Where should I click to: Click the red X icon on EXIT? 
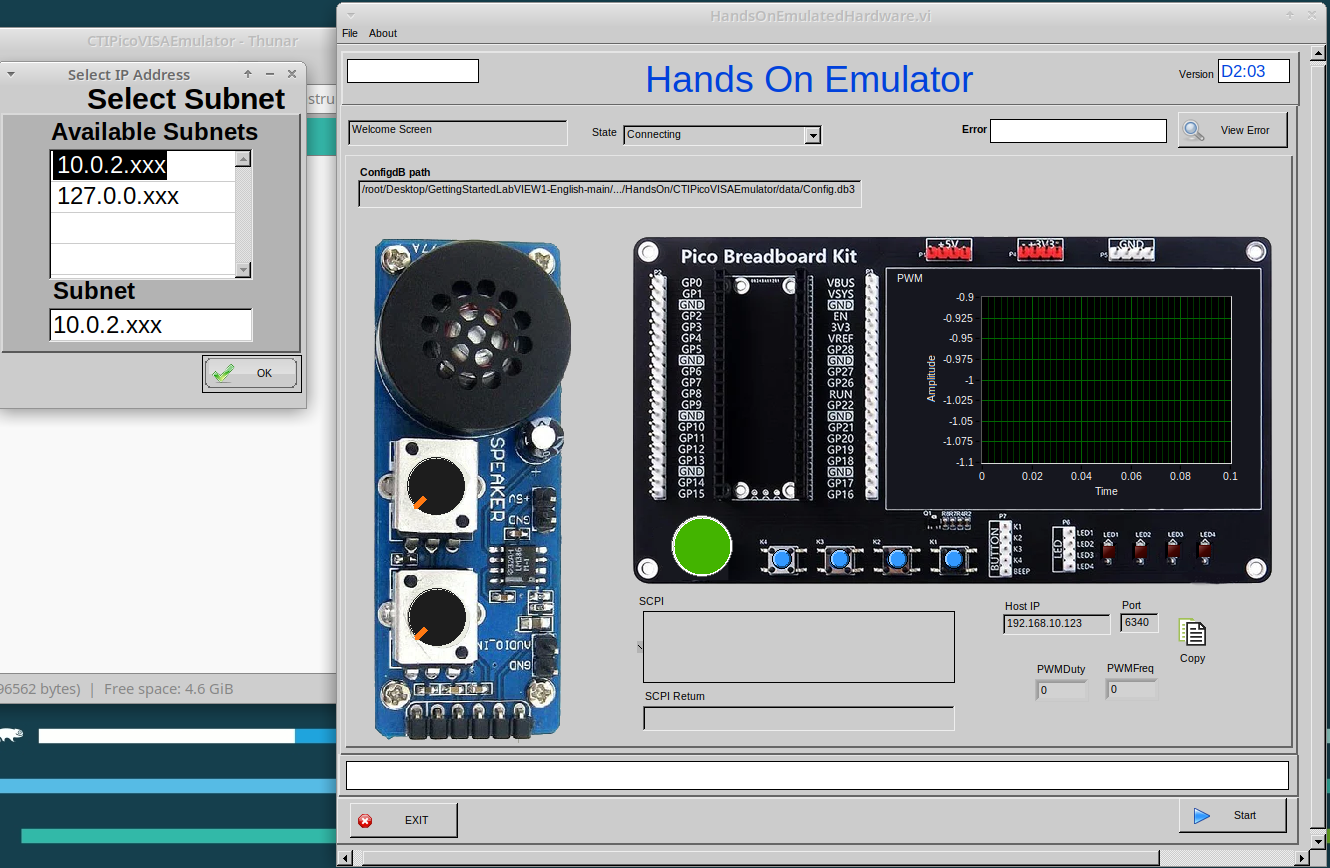coord(365,820)
